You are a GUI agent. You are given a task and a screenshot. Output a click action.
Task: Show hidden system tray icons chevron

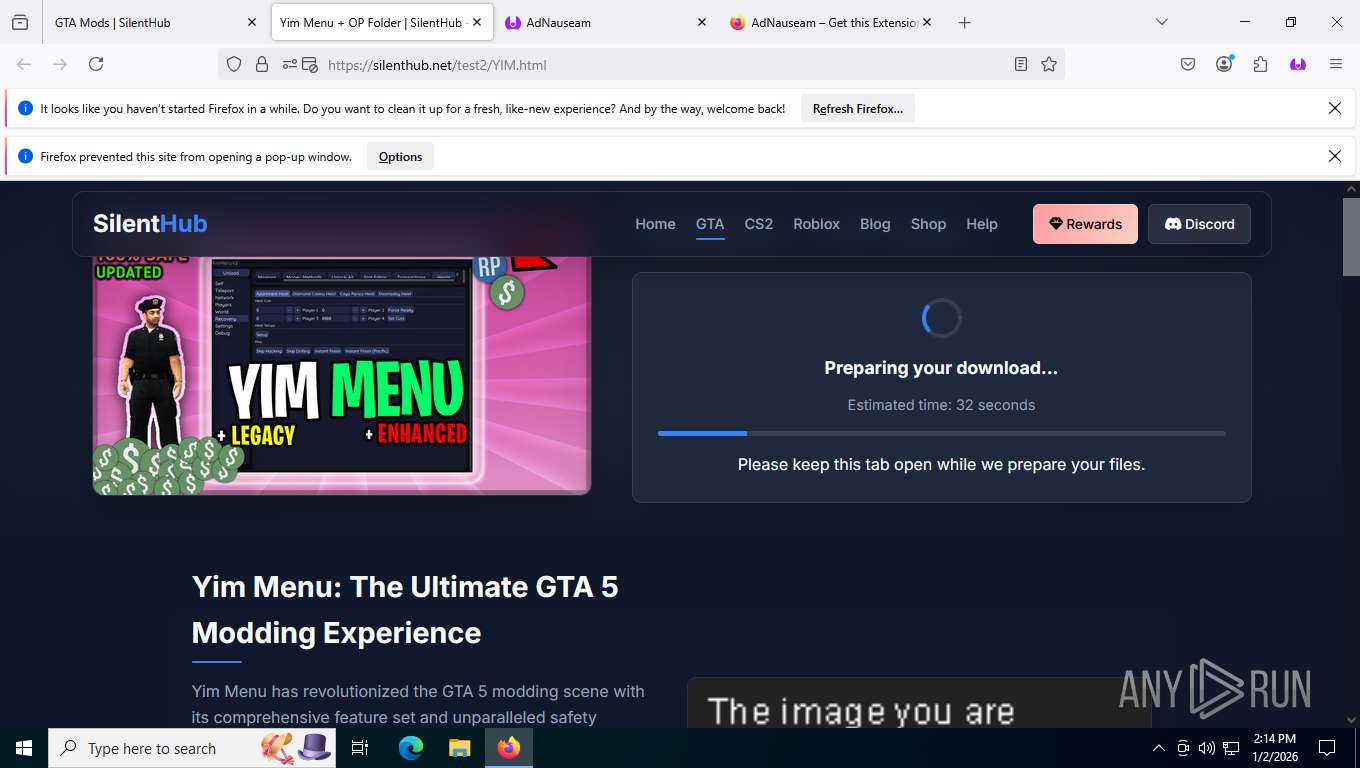[x=1159, y=748]
